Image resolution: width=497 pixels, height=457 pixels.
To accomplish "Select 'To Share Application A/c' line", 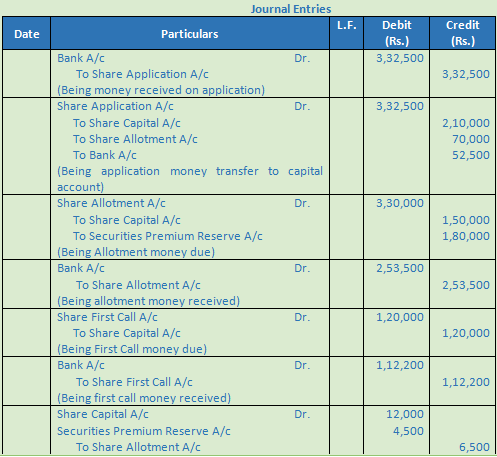I will [142, 74].
